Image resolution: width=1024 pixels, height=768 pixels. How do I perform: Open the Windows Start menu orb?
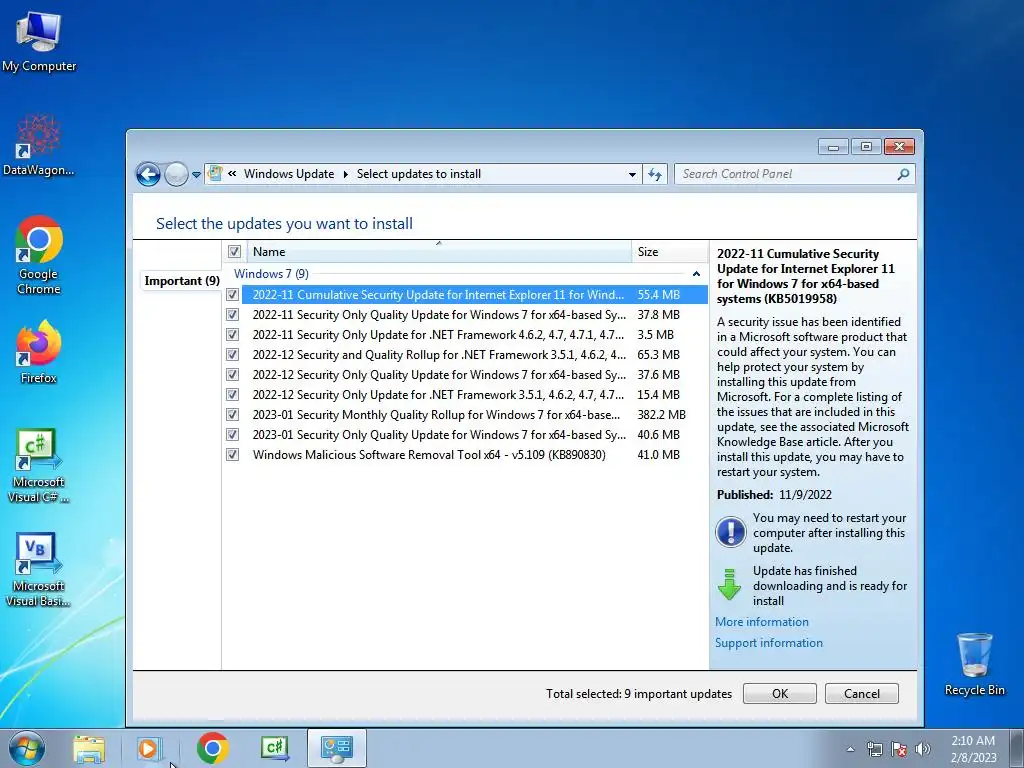click(26, 748)
